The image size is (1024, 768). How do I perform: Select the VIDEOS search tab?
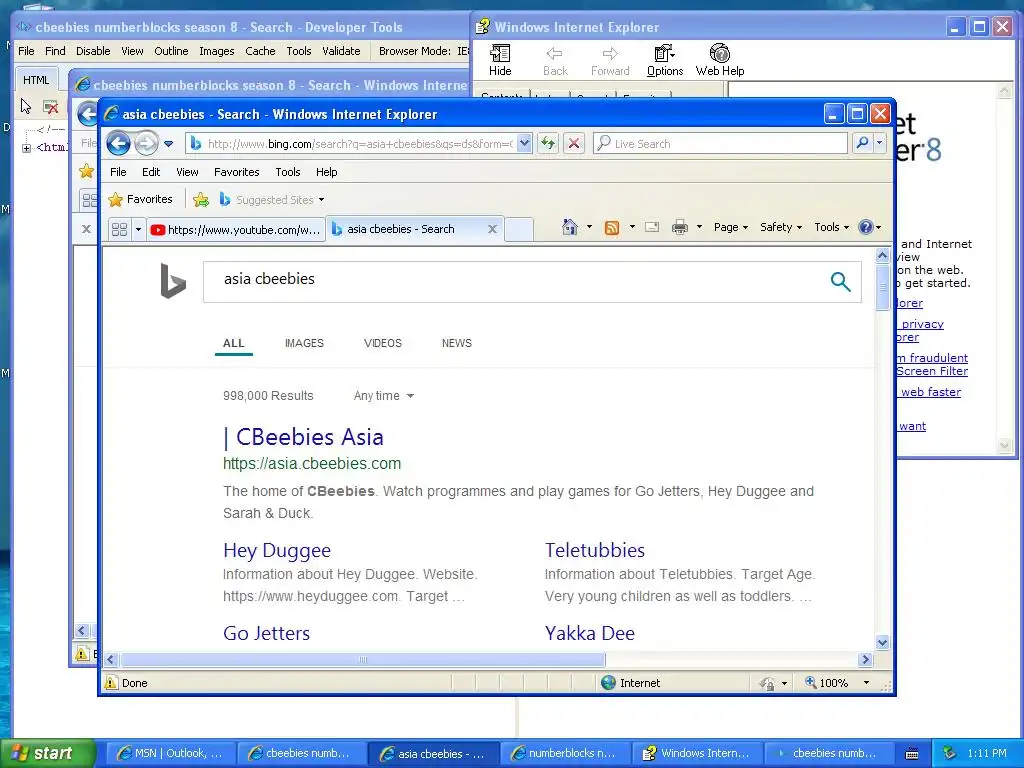pos(383,343)
